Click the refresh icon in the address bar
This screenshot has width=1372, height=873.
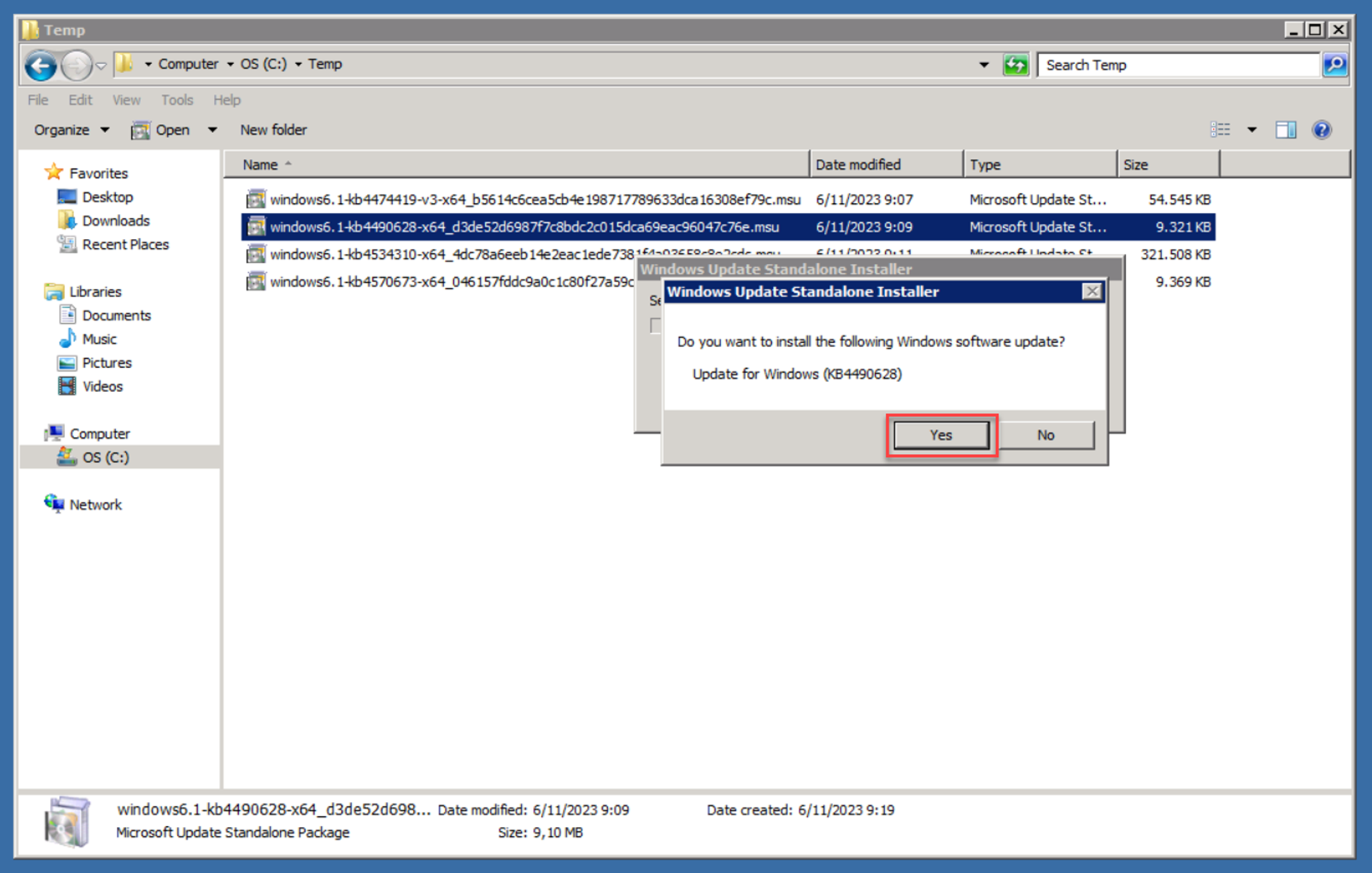(1016, 64)
